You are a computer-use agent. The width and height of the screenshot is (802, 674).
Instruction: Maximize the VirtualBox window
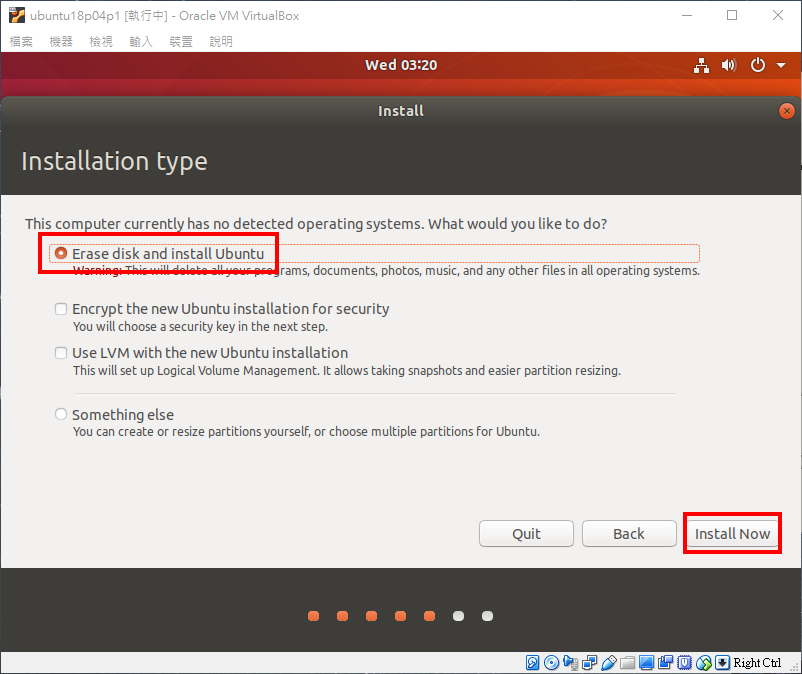(732, 15)
